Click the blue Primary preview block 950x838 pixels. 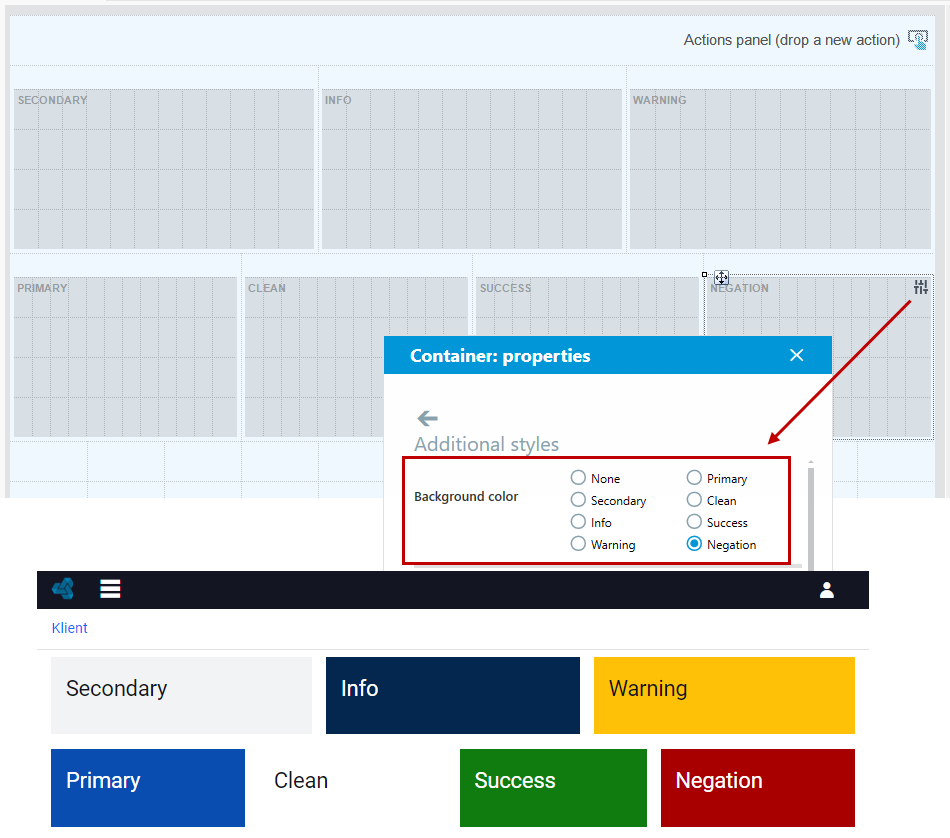coord(148,788)
